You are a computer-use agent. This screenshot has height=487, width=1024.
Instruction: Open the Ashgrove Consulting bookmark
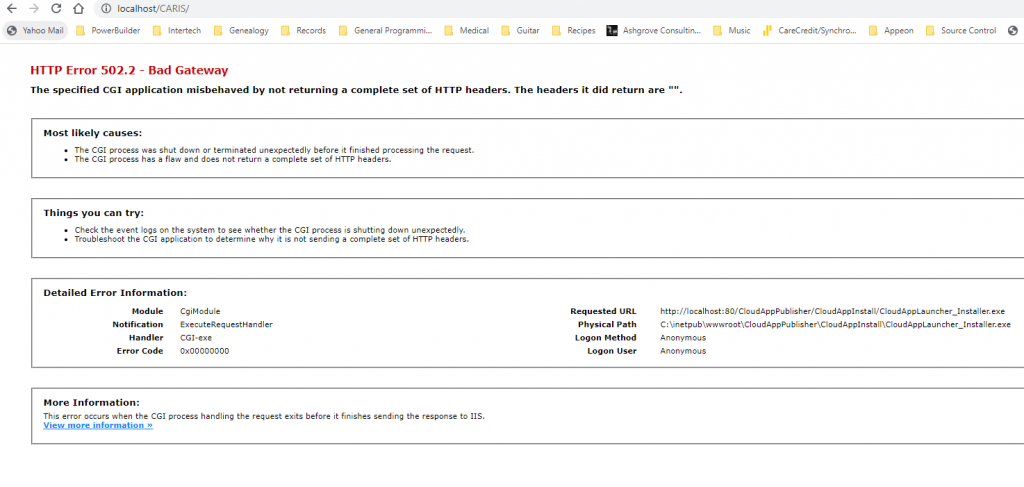[x=653, y=30]
